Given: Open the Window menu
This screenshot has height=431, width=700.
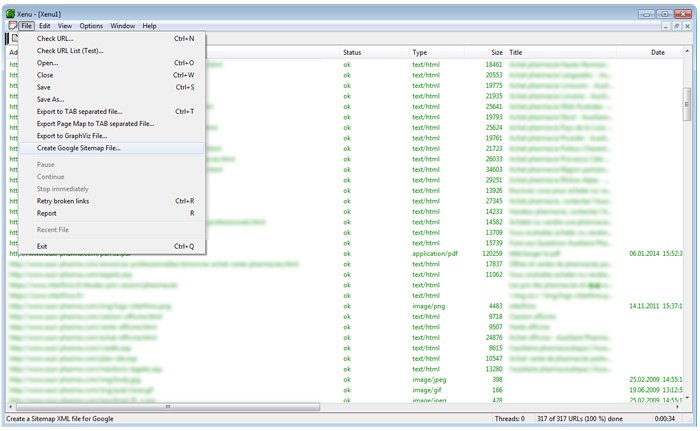Looking at the screenshot, I should (x=123, y=26).
